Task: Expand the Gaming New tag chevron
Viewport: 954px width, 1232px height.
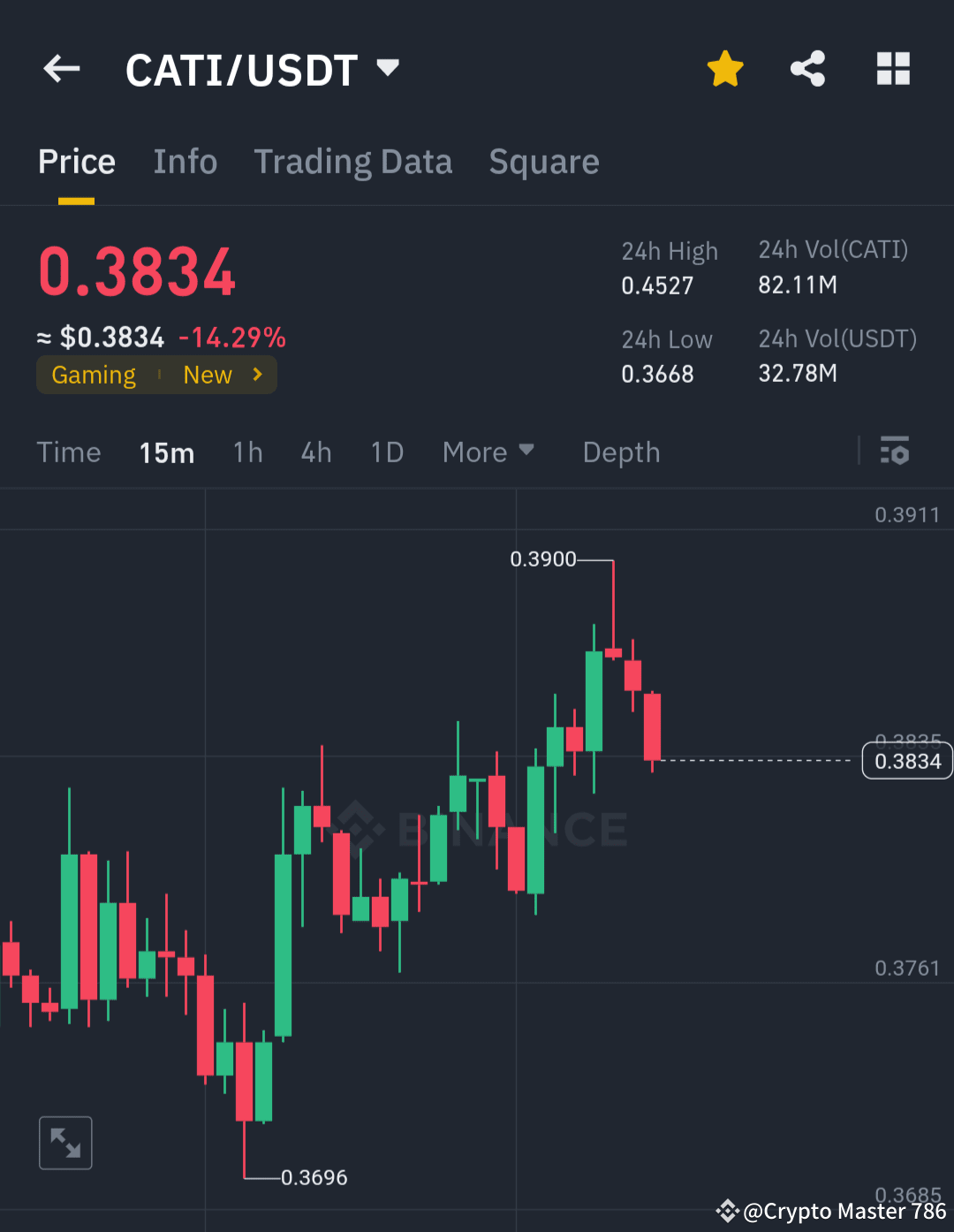Action: (256, 374)
